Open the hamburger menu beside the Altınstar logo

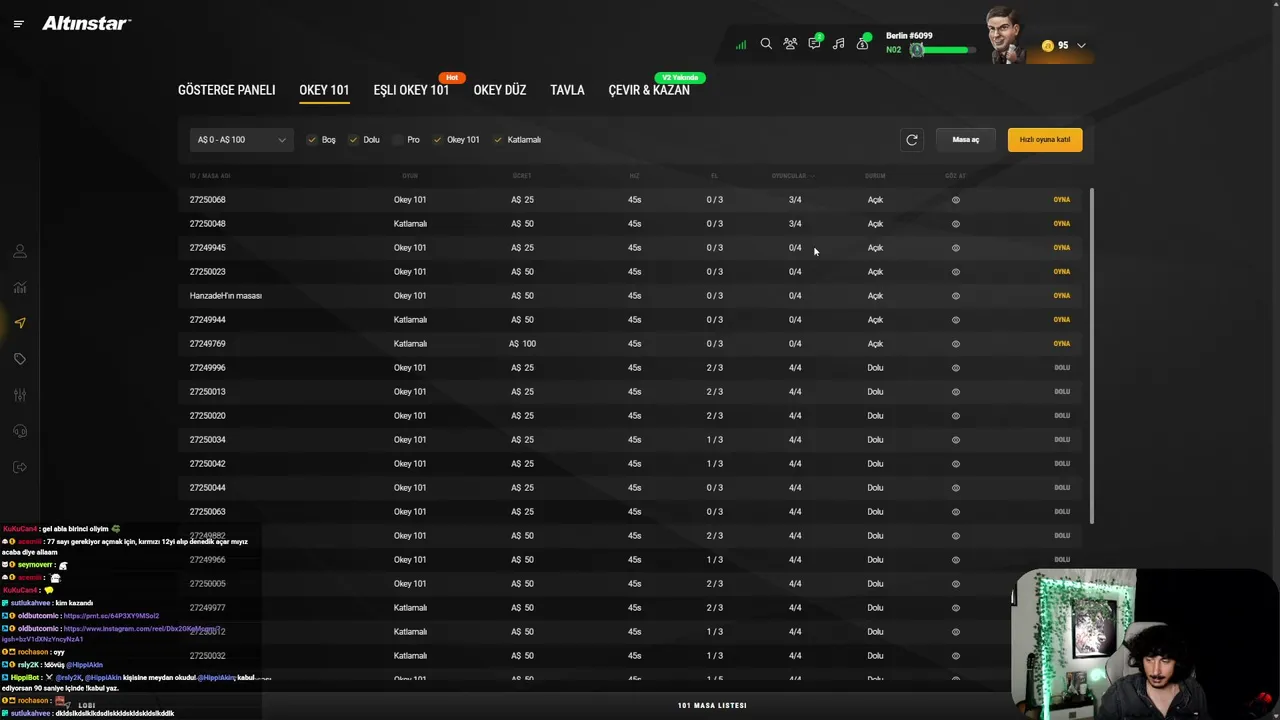[x=19, y=24]
